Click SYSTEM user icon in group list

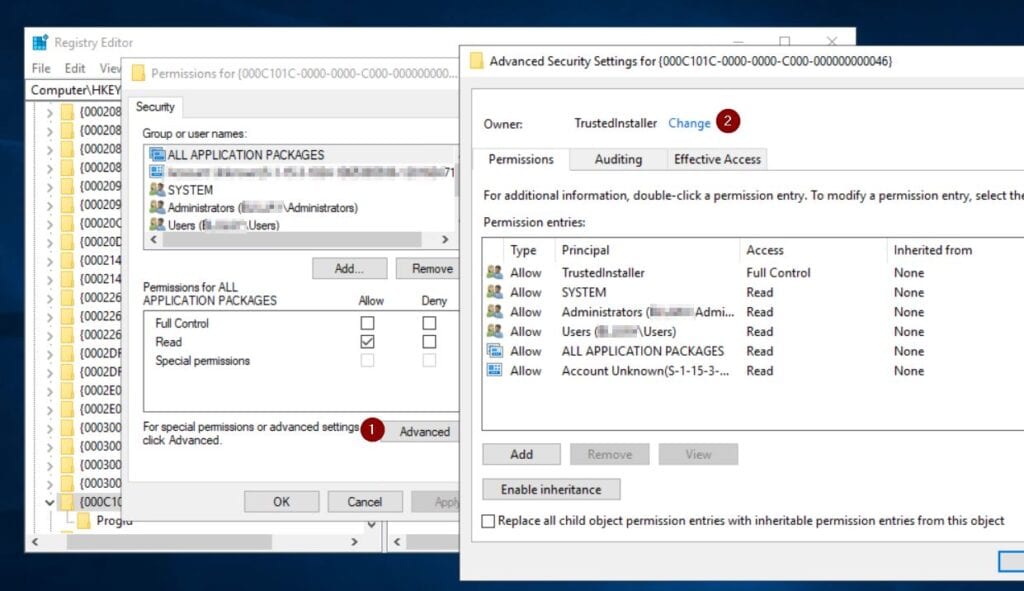click(157, 189)
